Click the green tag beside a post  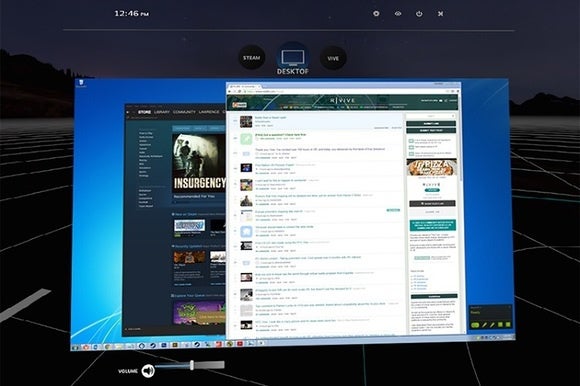(x=393, y=210)
